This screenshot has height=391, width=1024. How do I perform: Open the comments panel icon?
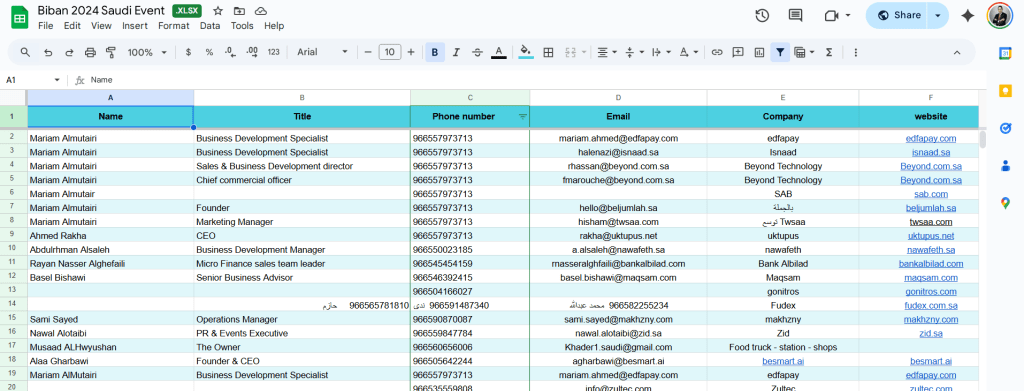(x=795, y=16)
